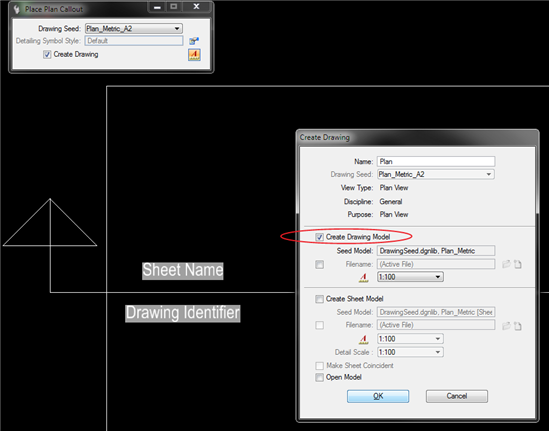Click the Name input field containing Plan
The image size is (549, 431).
(x=436, y=161)
